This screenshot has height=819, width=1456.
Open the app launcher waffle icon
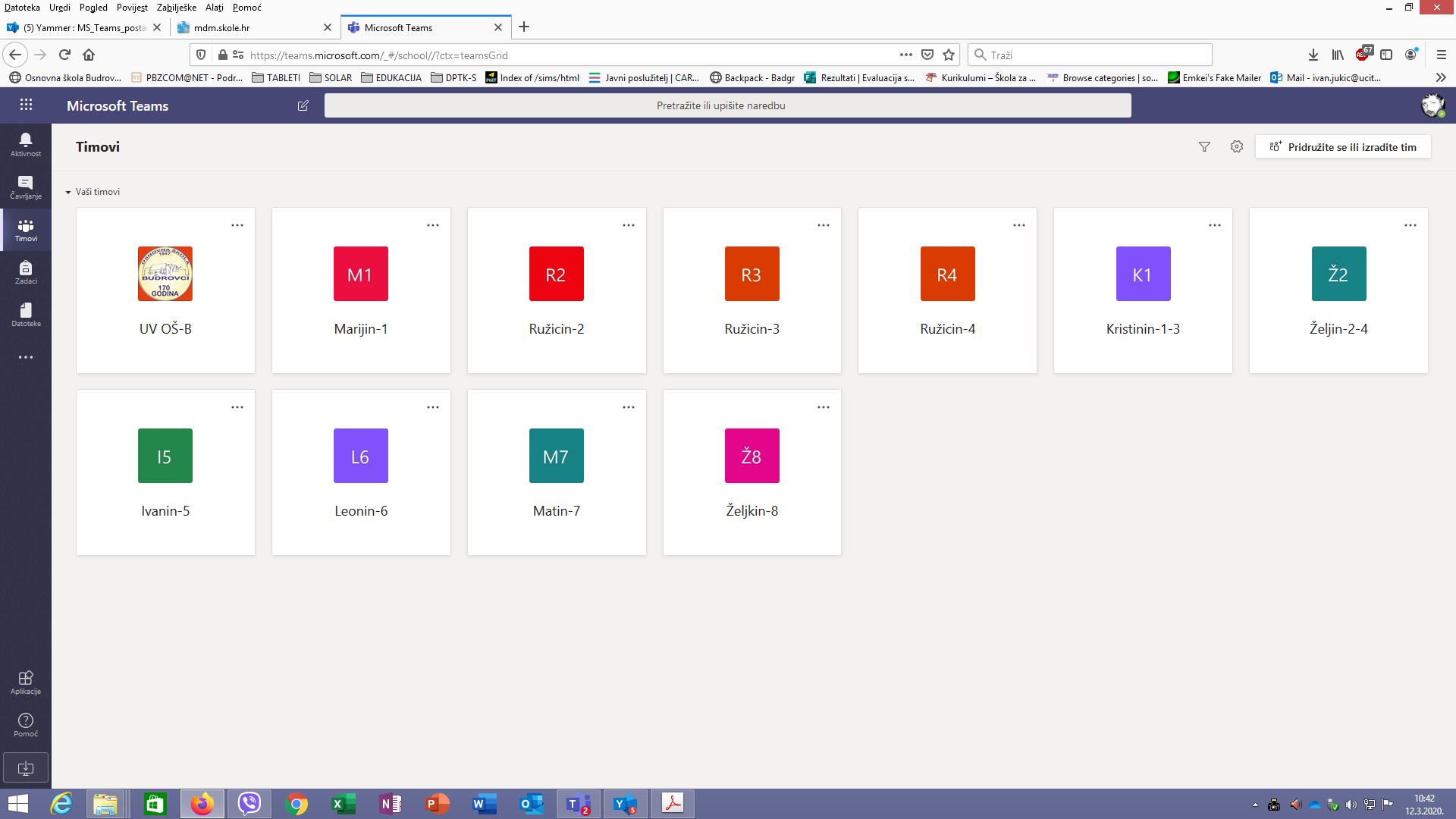[x=26, y=105]
